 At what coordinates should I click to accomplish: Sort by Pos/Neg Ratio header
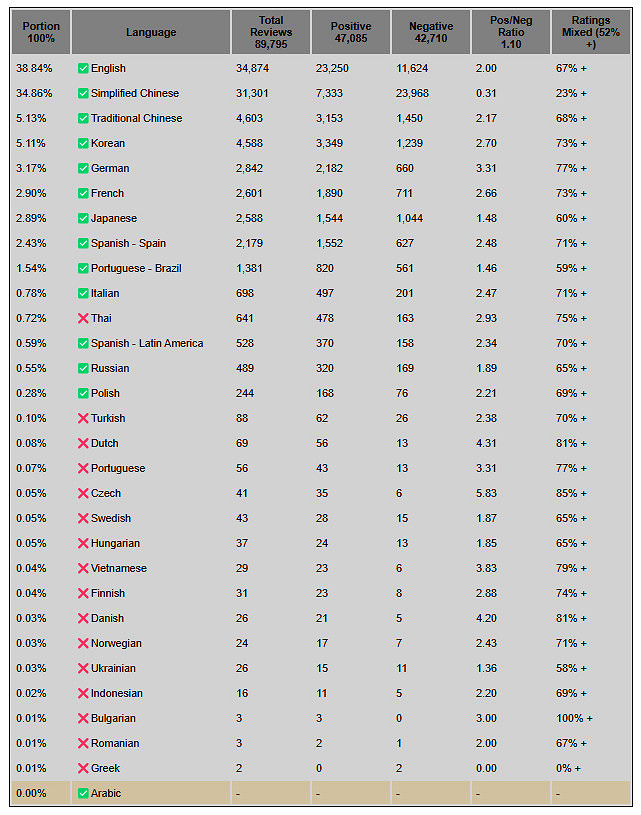[511, 32]
